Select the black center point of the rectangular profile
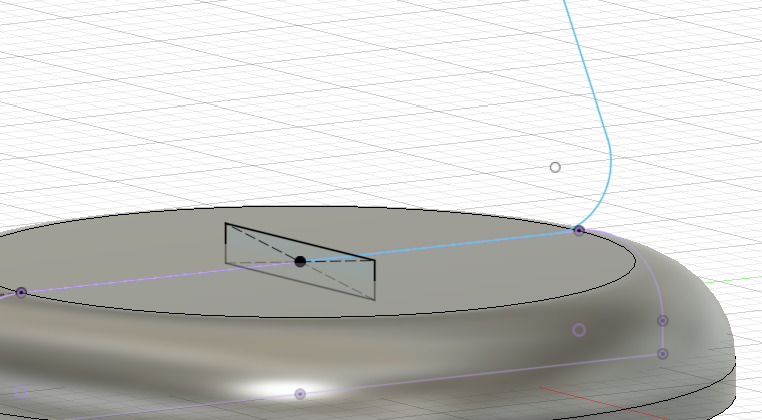 (x=300, y=262)
